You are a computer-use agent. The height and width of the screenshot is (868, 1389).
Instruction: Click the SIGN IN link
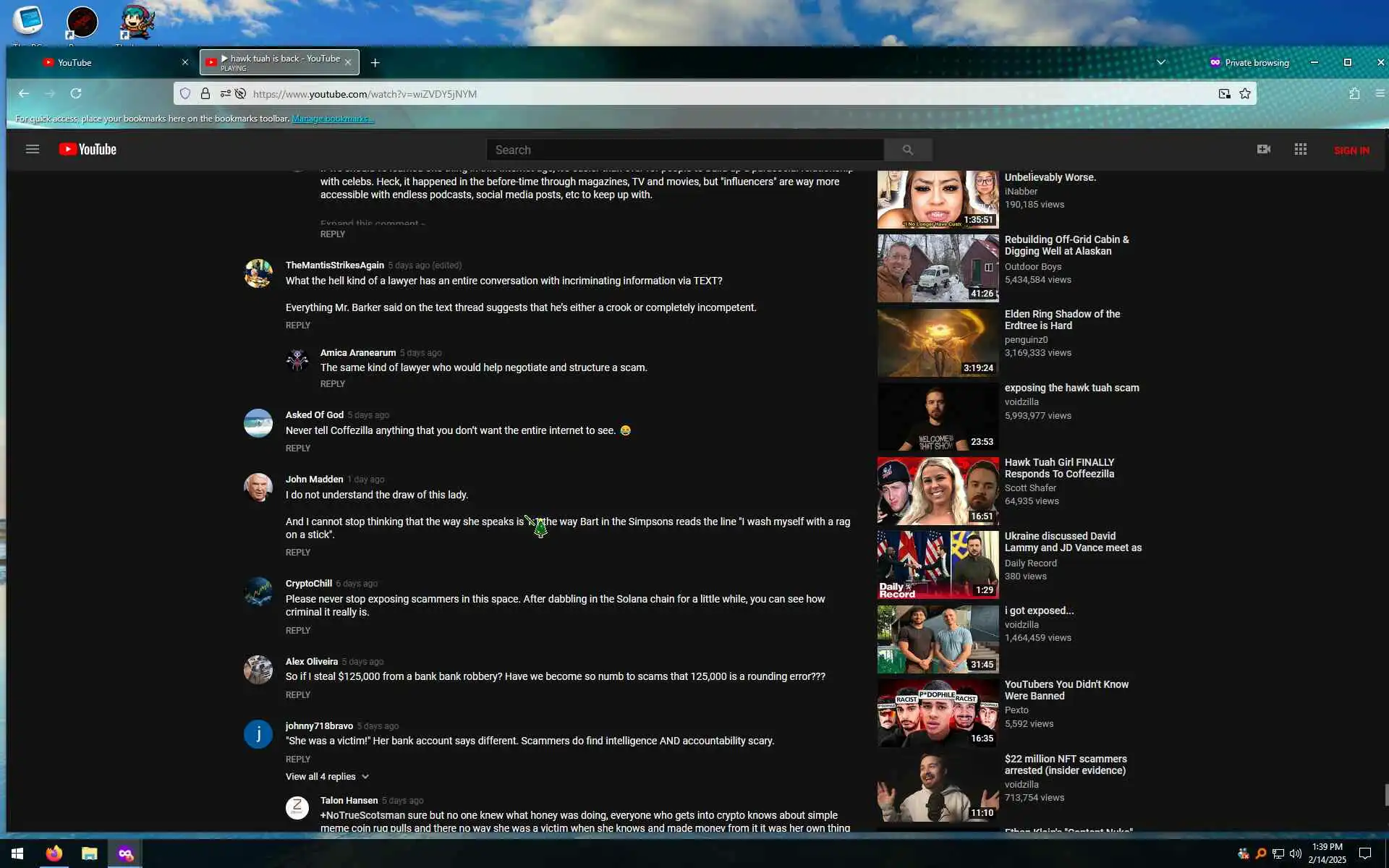(1351, 150)
